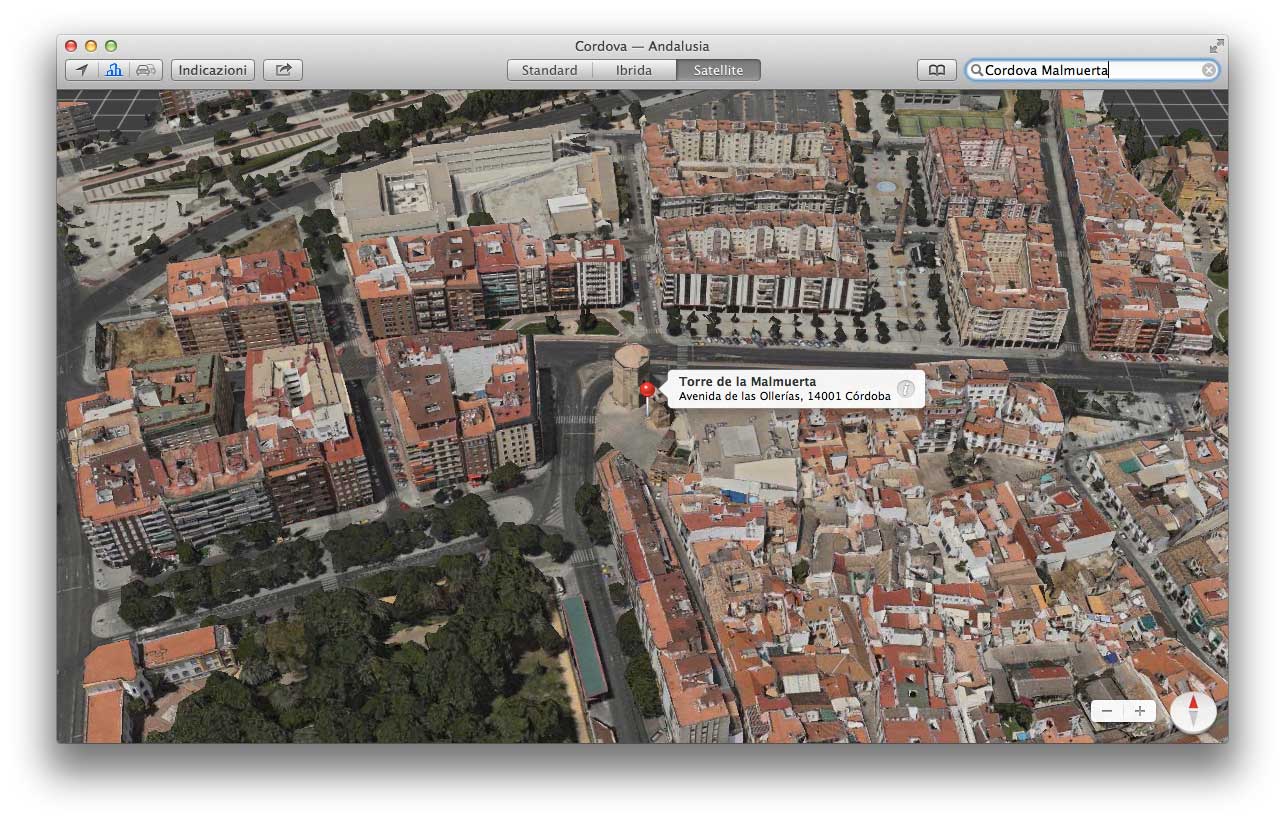Image resolution: width=1285 pixels, height=822 pixels.
Task: Select the Satellite map view
Action: (718, 70)
